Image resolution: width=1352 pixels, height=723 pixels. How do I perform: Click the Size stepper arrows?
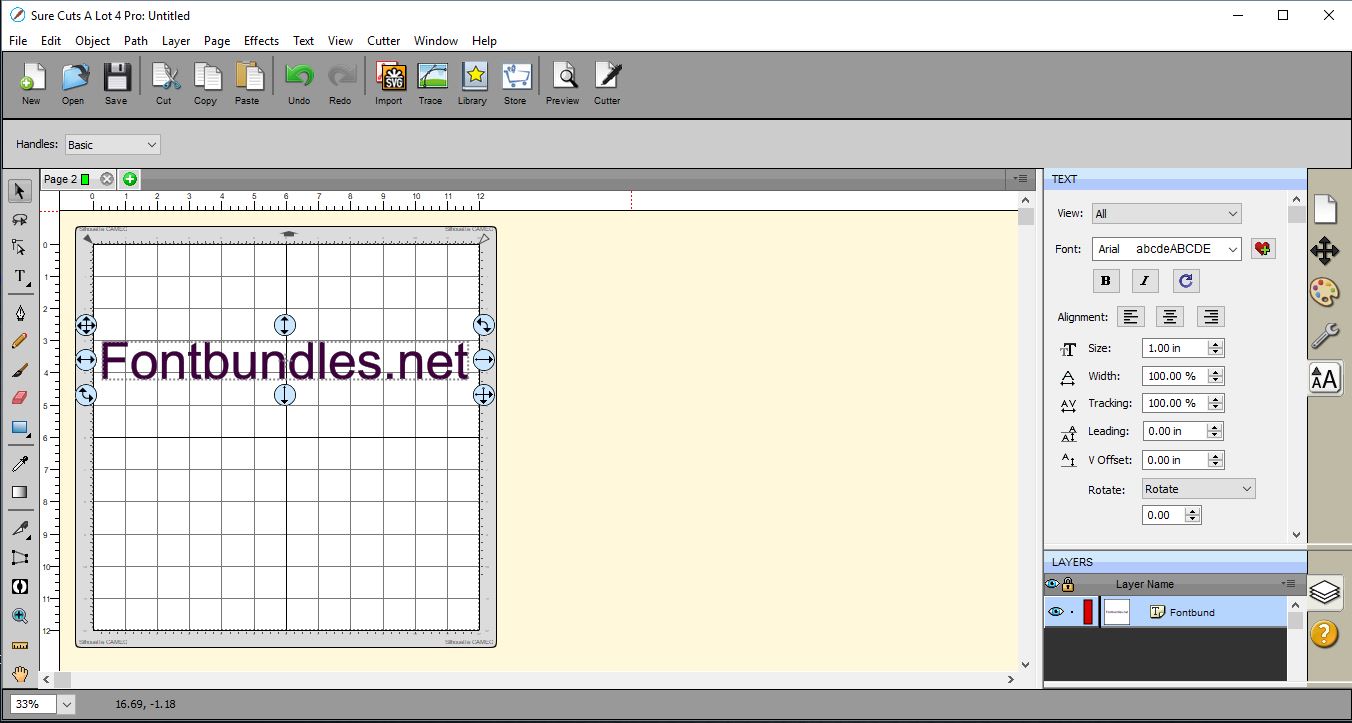point(1215,348)
